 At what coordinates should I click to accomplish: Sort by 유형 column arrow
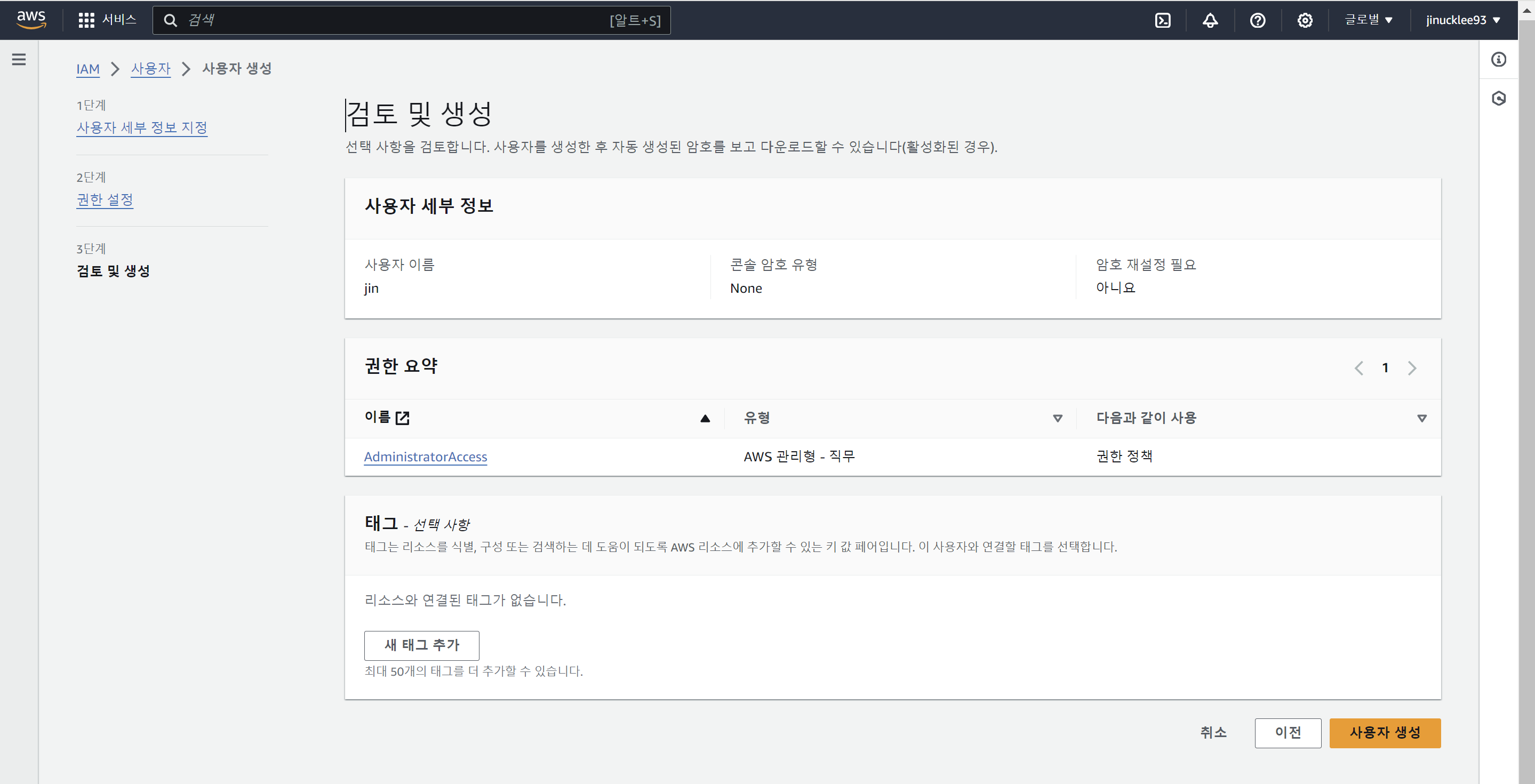(x=1057, y=418)
